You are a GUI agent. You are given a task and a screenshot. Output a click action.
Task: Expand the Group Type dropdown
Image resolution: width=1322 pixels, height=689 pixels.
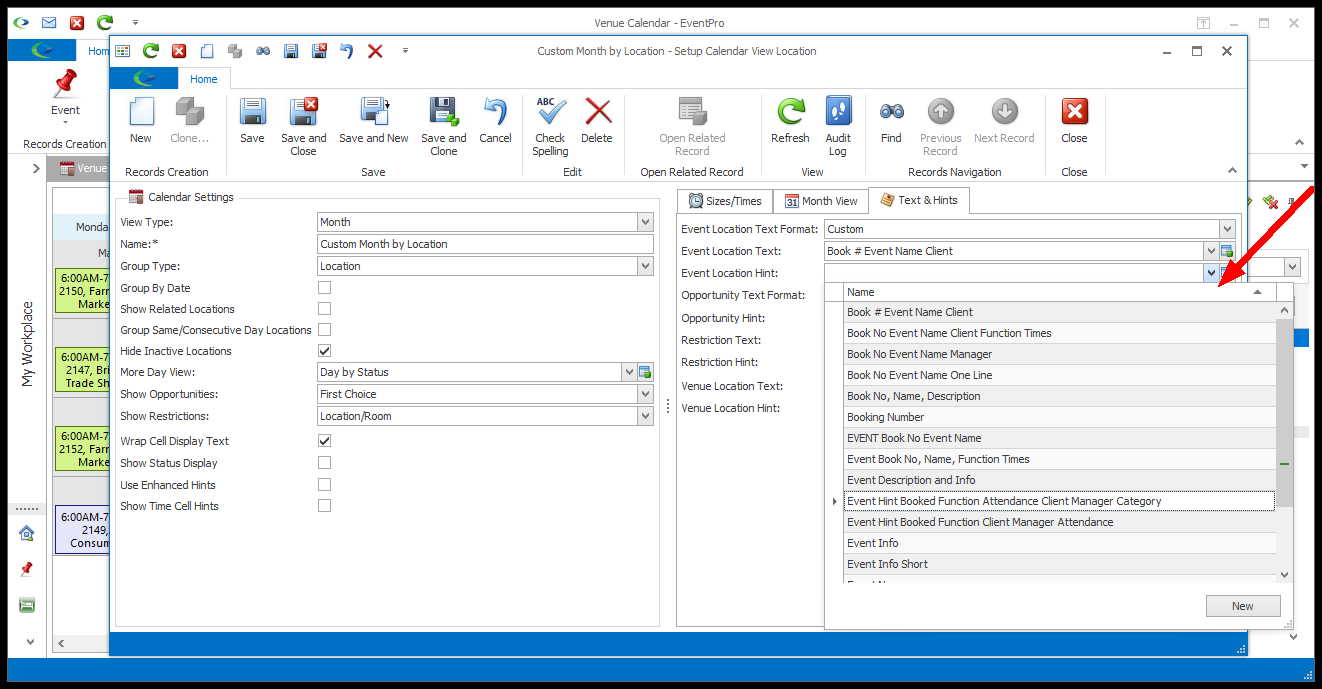pyautogui.click(x=645, y=266)
